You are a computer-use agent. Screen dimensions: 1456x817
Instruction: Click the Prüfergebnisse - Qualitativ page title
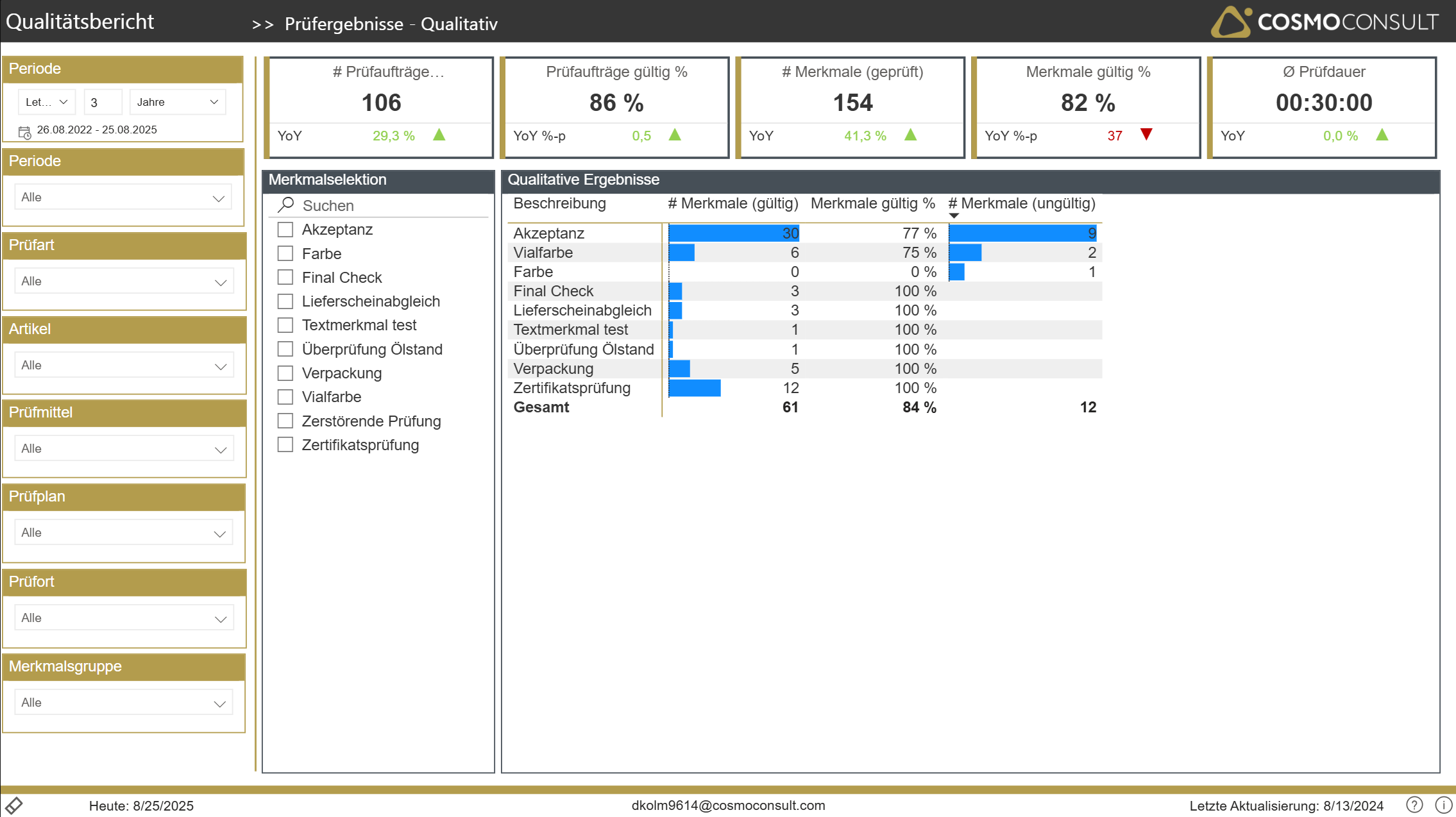391,24
